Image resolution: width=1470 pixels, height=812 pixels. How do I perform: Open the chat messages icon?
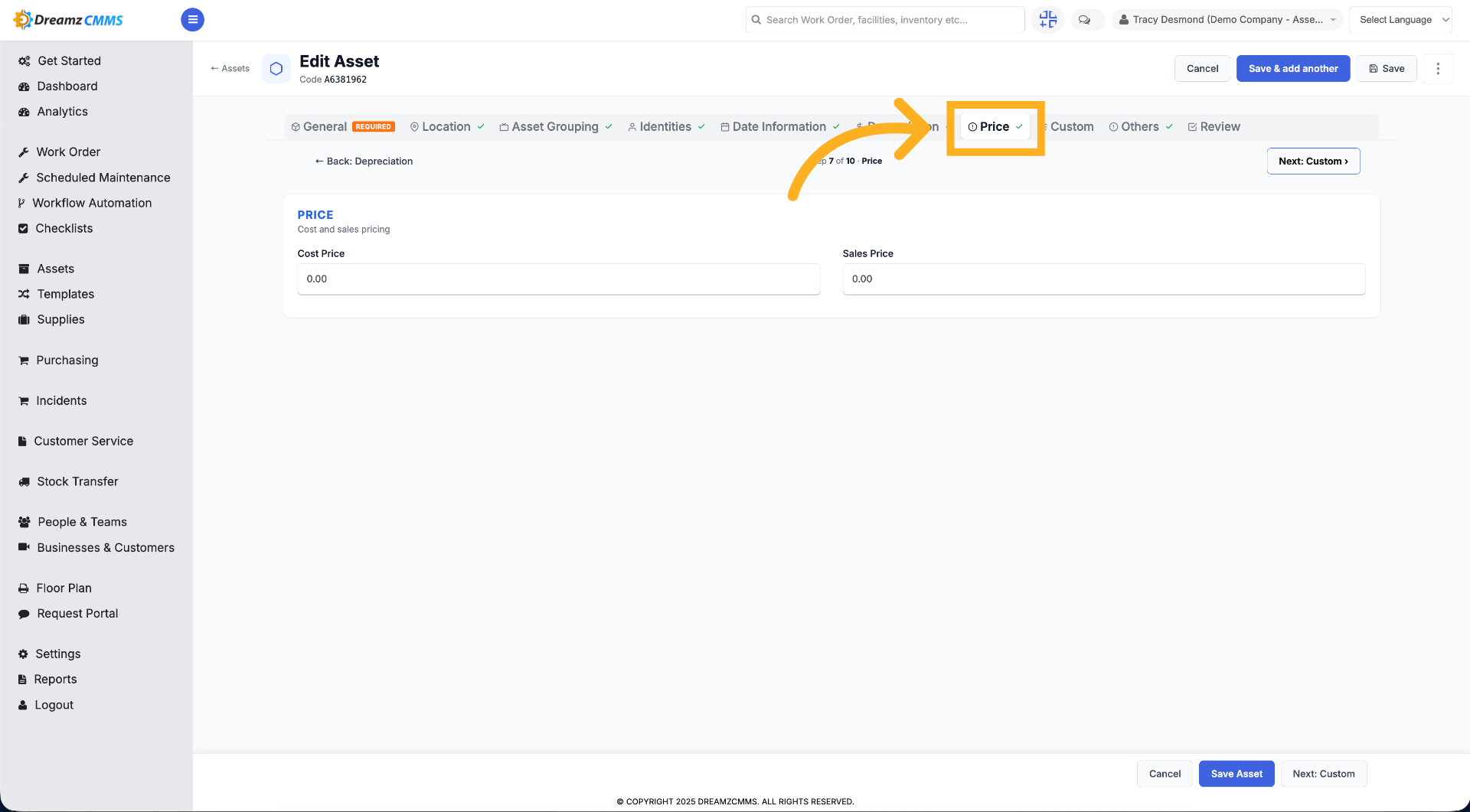pyautogui.click(x=1085, y=20)
